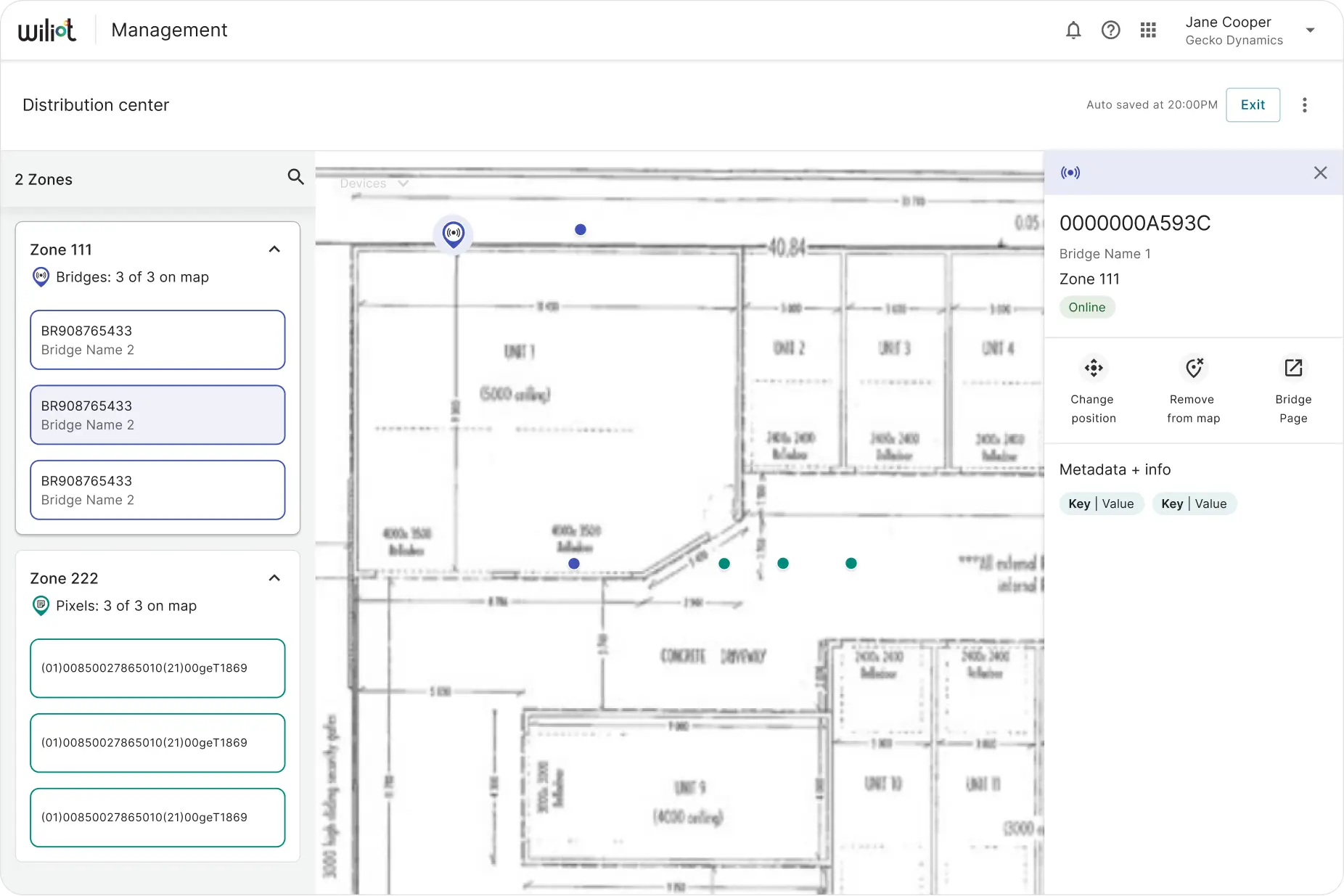1344x896 pixels.
Task: Click the Wiliot logo
Action: pos(47,30)
